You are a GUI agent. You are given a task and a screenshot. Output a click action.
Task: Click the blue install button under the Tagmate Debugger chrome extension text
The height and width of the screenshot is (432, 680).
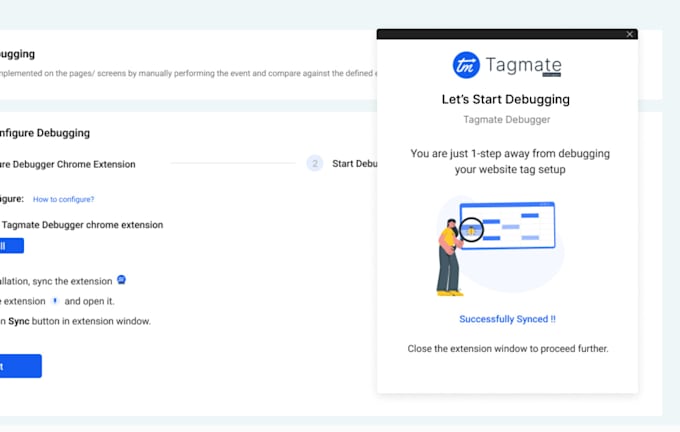click(12, 246)
